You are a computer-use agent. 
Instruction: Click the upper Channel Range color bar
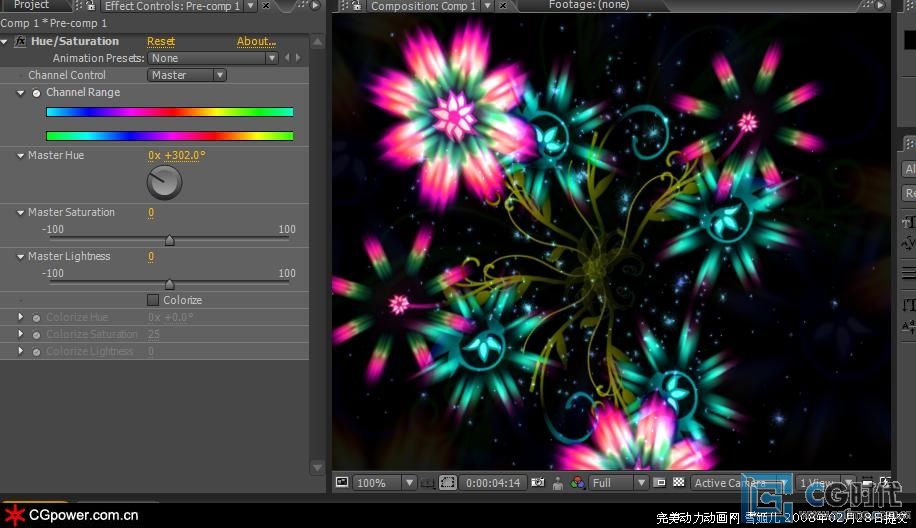pyautogui.click(x=169, y=112)
